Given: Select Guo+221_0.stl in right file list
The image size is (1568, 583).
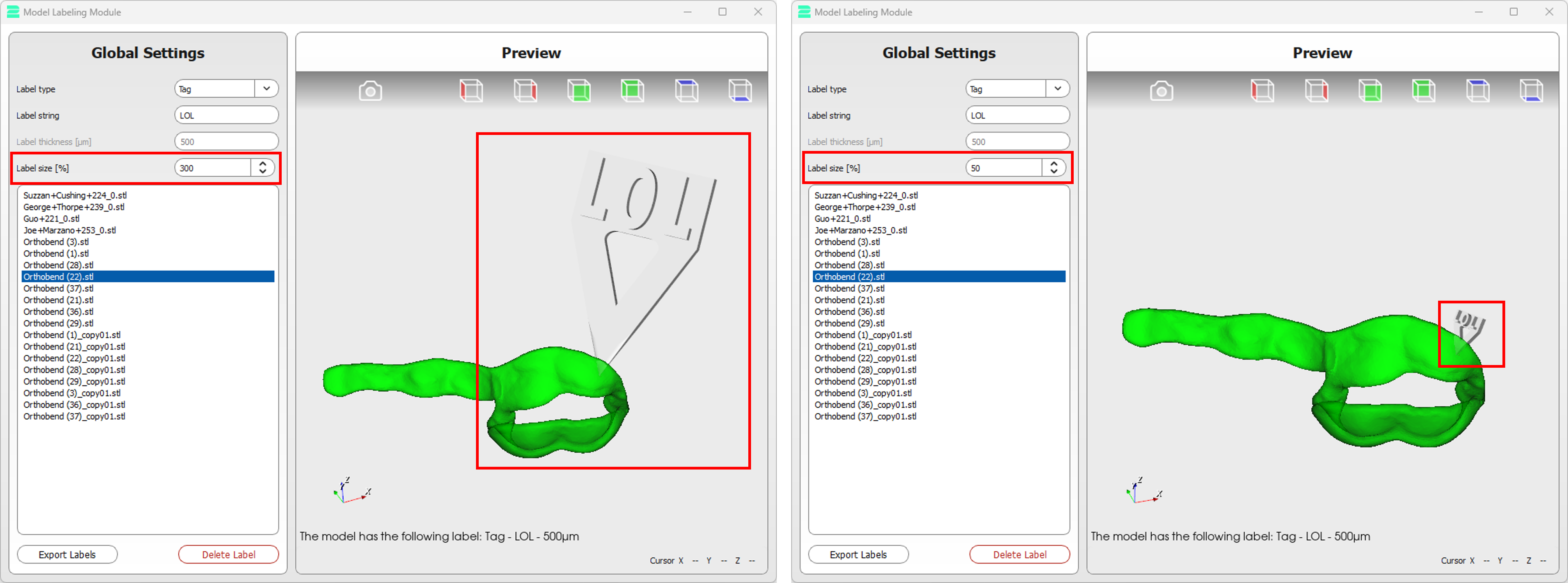Looking at the screenshot, I should [842, 218].
